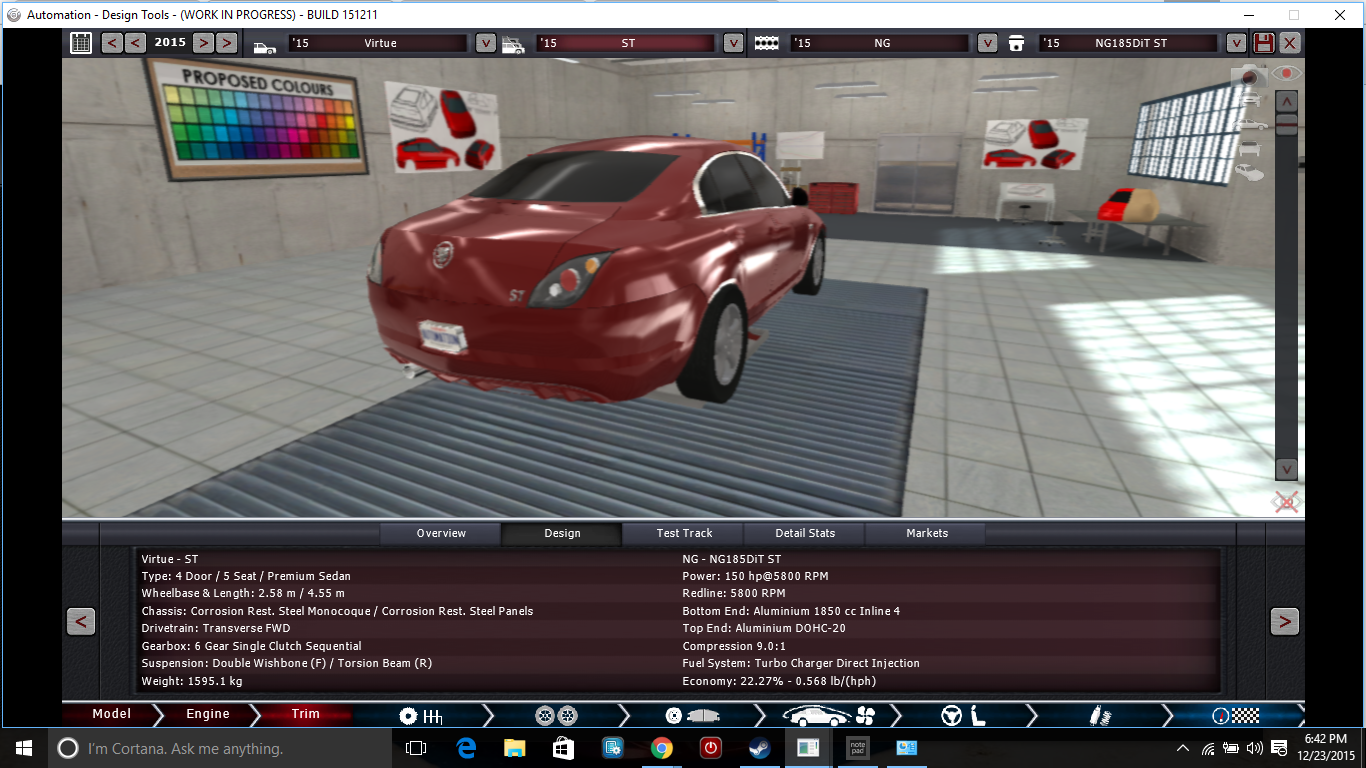Open the ST trim dropdown
Screen dimensions: 1366x768
tap(733, 43)
